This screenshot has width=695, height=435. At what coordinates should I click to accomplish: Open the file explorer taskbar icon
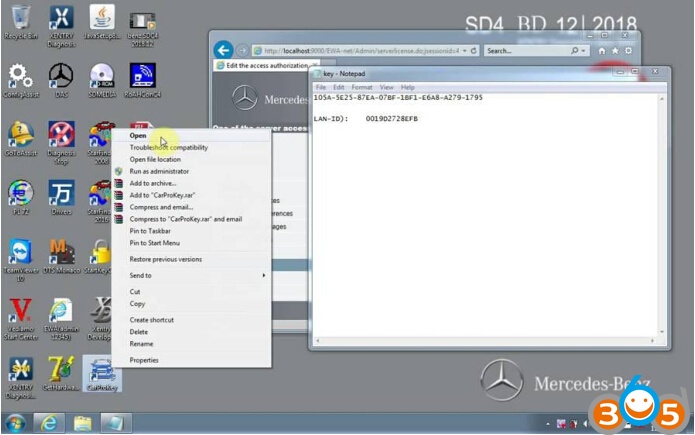[82, 423]
